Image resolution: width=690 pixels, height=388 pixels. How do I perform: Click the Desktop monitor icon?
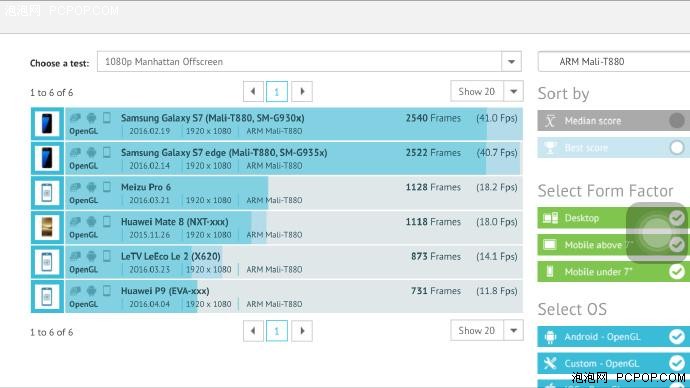point(550,218)
